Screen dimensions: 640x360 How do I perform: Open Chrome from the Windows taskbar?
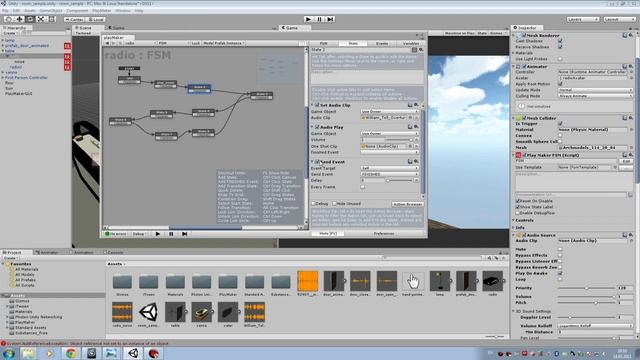click(x=71, y=353)
